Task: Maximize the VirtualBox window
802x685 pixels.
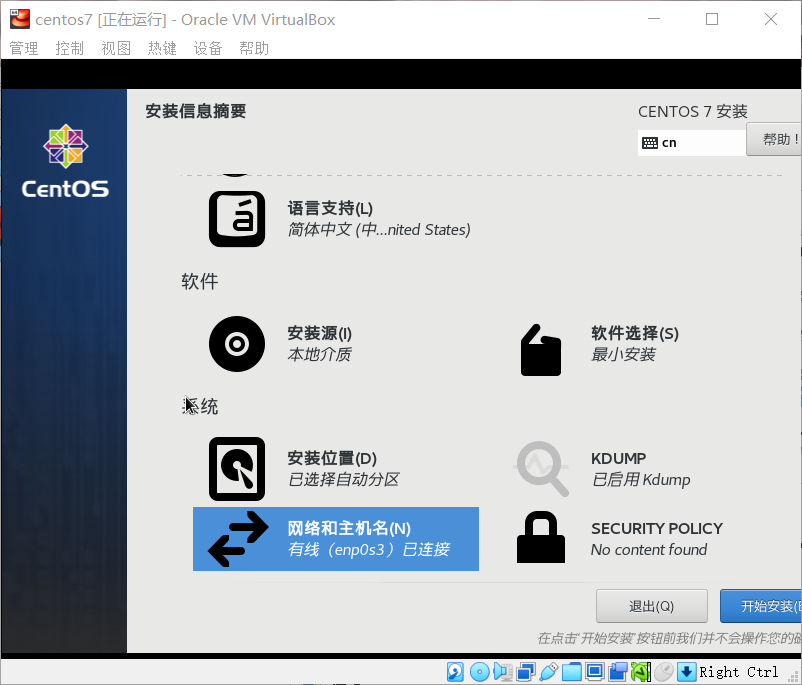Action: [712, 19]
